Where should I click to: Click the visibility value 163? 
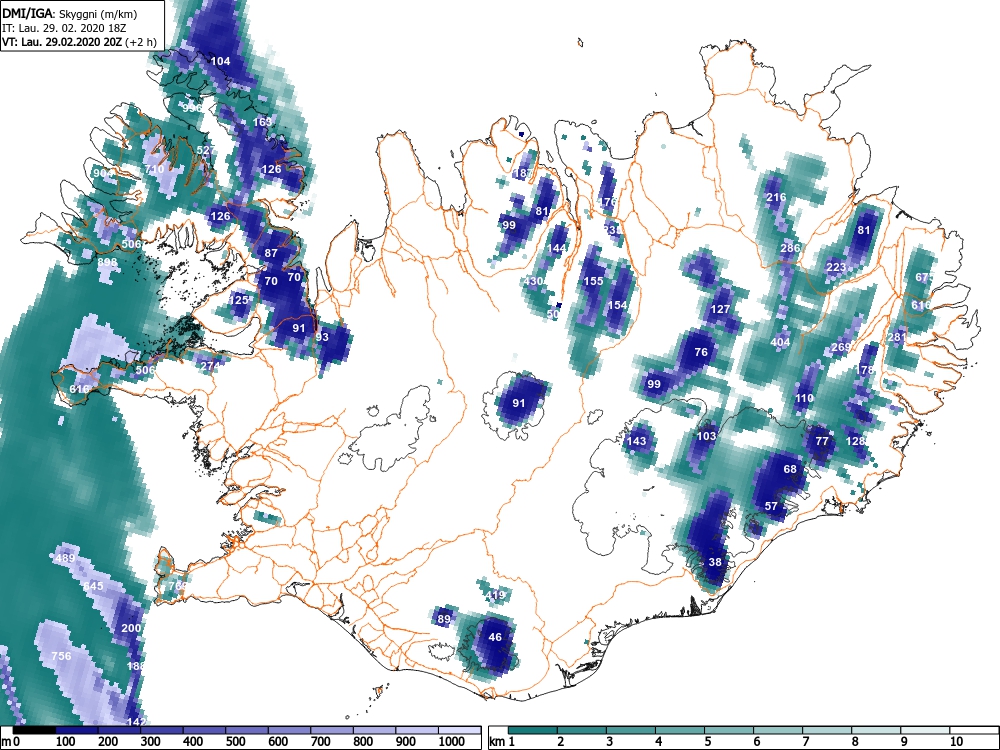(262, 122)
